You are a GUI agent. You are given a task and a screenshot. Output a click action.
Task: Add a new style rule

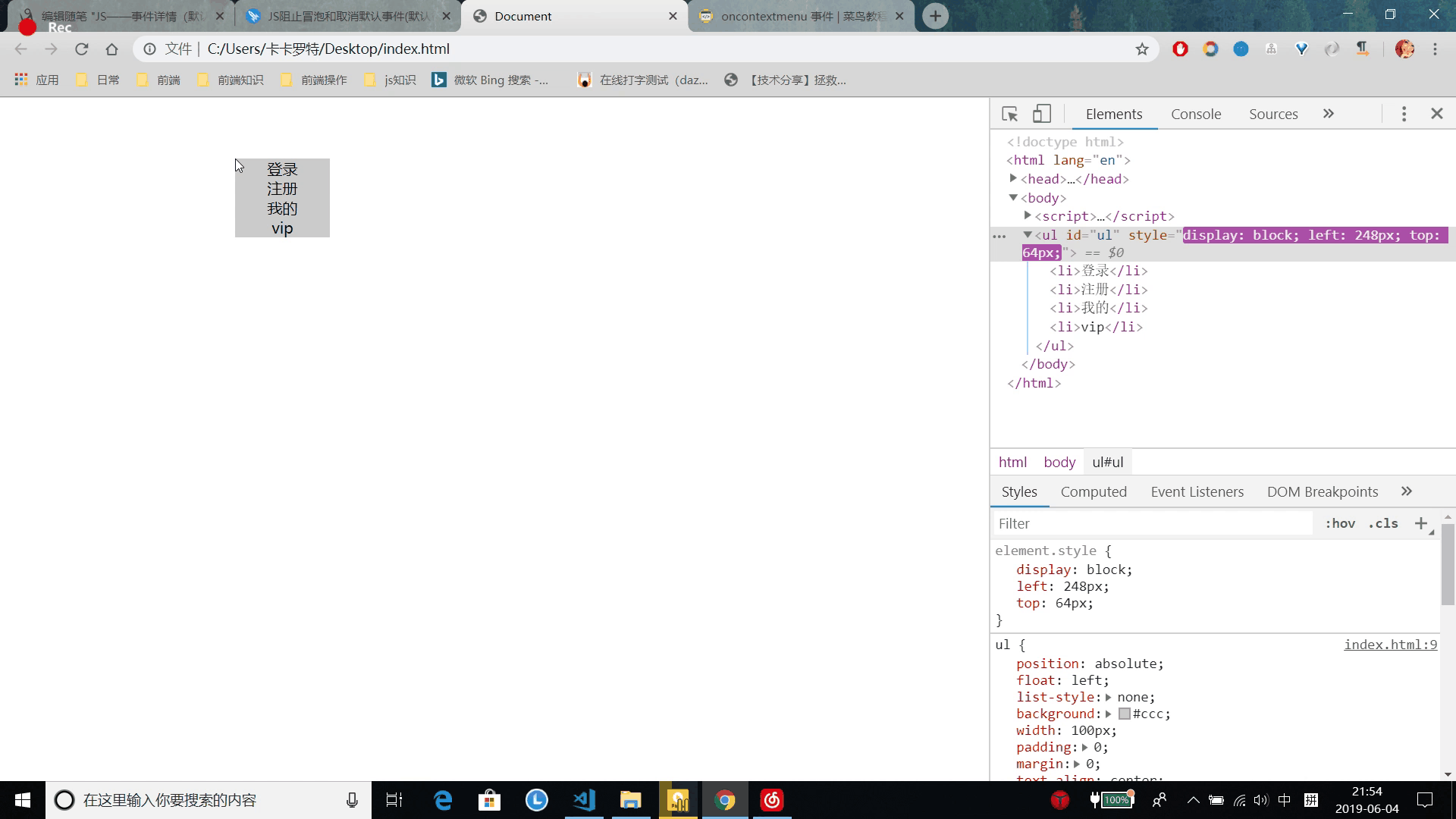point(1421,523)
